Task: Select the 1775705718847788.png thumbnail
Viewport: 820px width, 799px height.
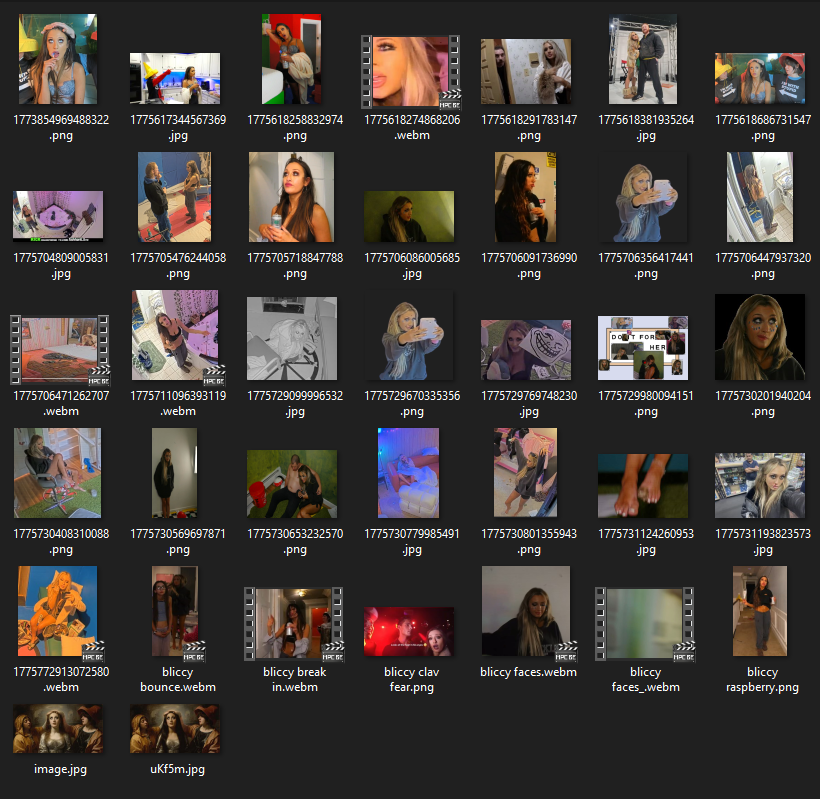Action: [x=291, y=197]
